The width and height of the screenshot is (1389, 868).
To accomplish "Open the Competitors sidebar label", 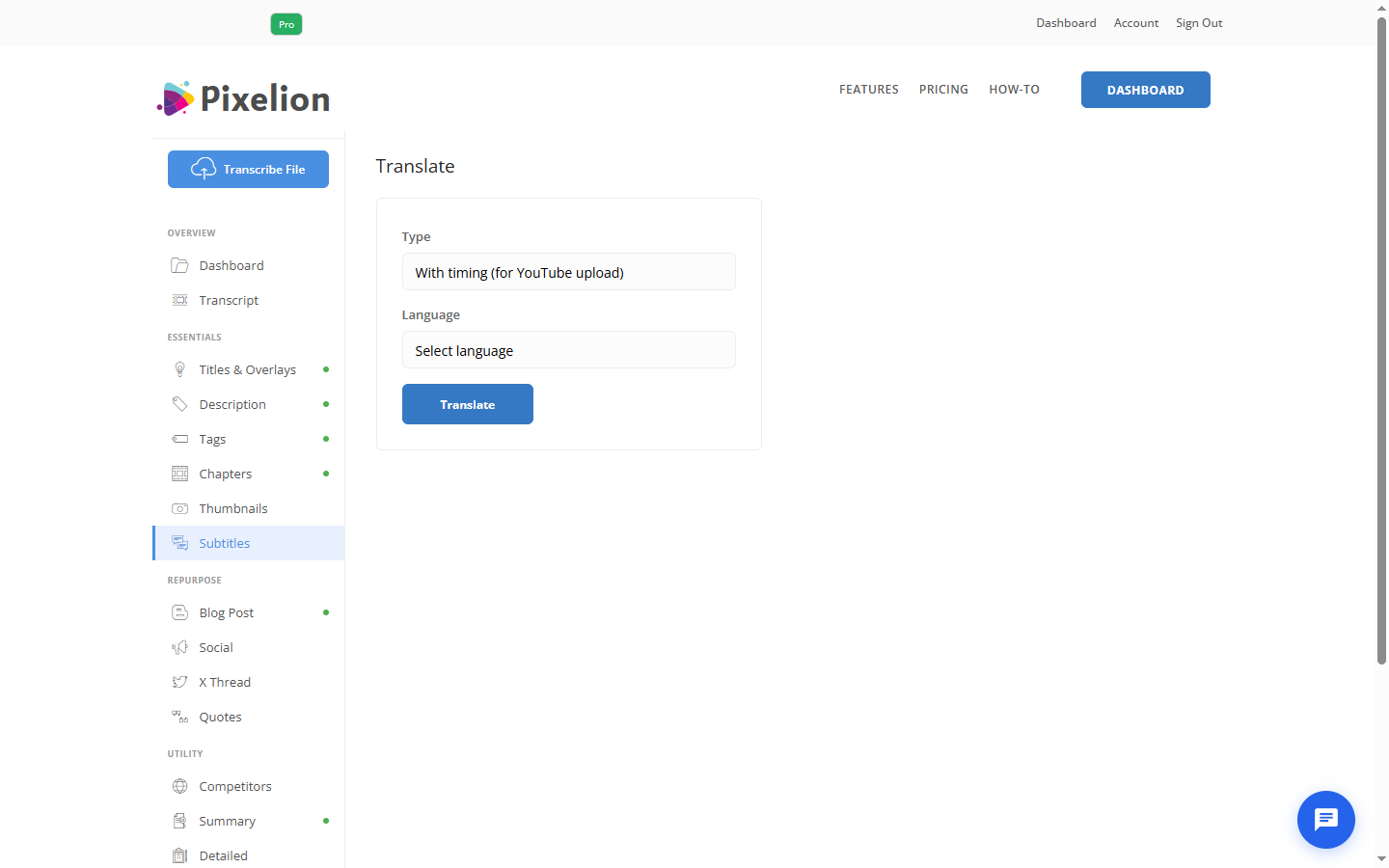I will click(x=235, y=786).
